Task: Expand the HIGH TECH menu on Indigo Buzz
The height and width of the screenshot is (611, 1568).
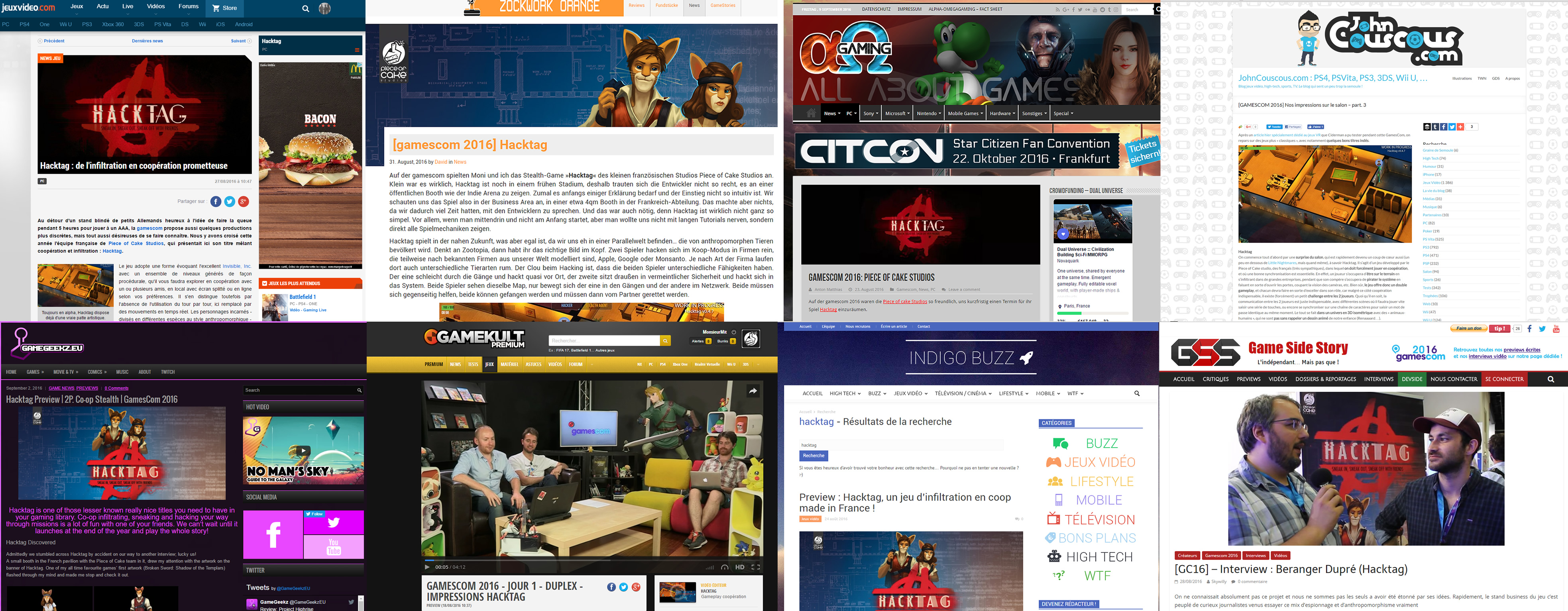Action: [845, 394]
